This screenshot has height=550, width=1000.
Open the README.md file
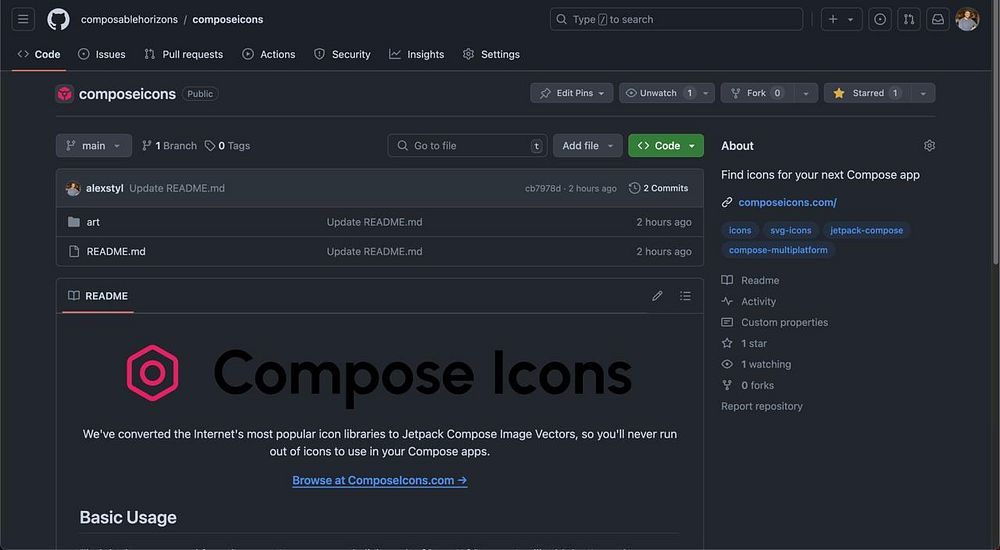(x=116, y=251)
